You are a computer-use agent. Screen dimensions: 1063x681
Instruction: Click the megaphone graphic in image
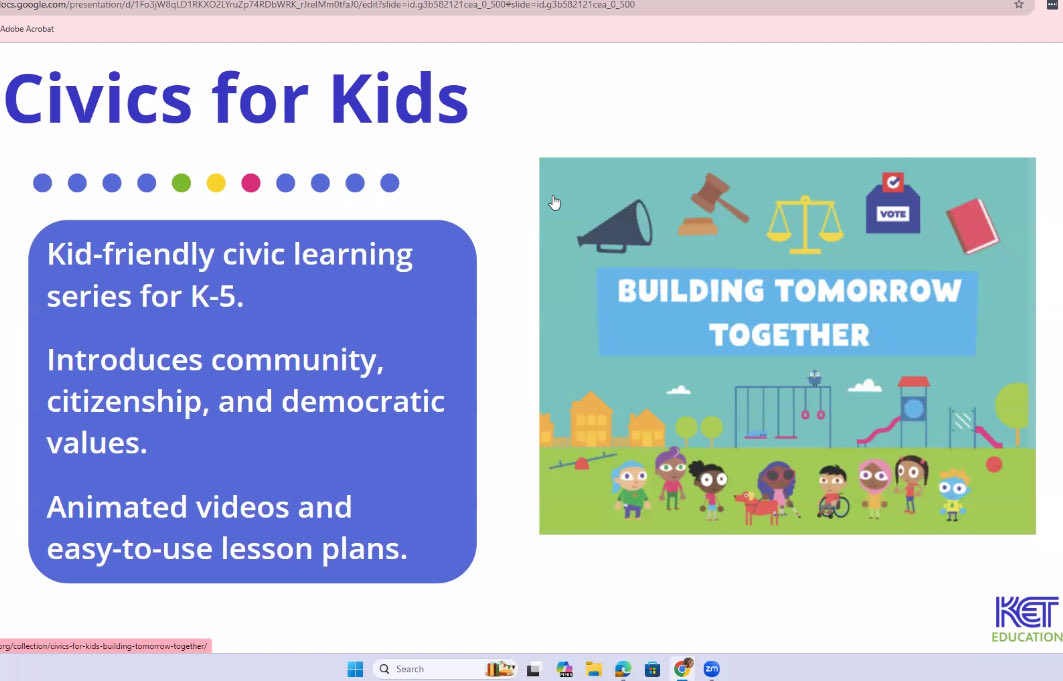[x=616, y=226]
